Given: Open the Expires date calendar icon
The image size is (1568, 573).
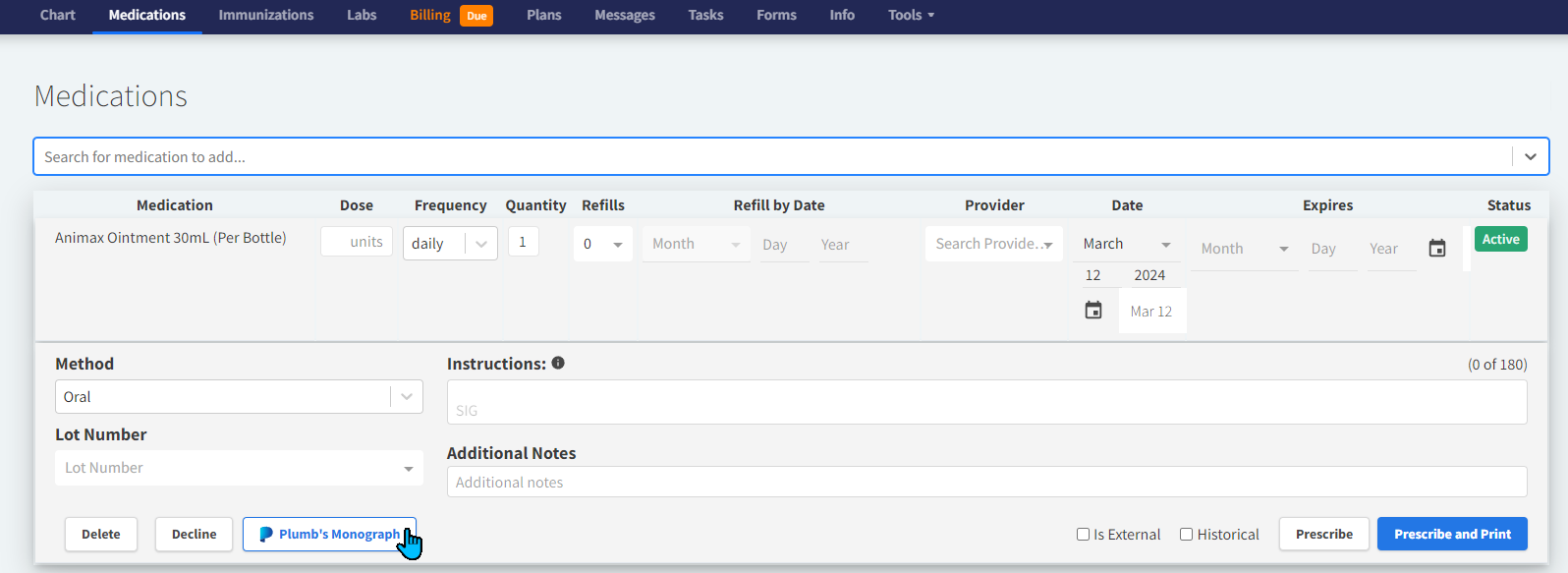Looking at the screenshot, I should (1437, 249).
